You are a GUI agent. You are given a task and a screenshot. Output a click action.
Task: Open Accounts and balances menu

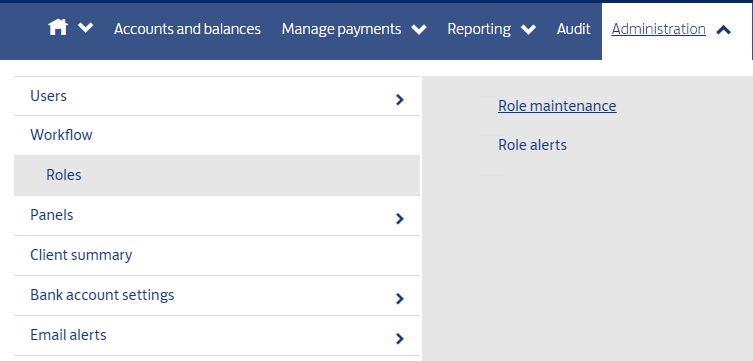(187, 29)
